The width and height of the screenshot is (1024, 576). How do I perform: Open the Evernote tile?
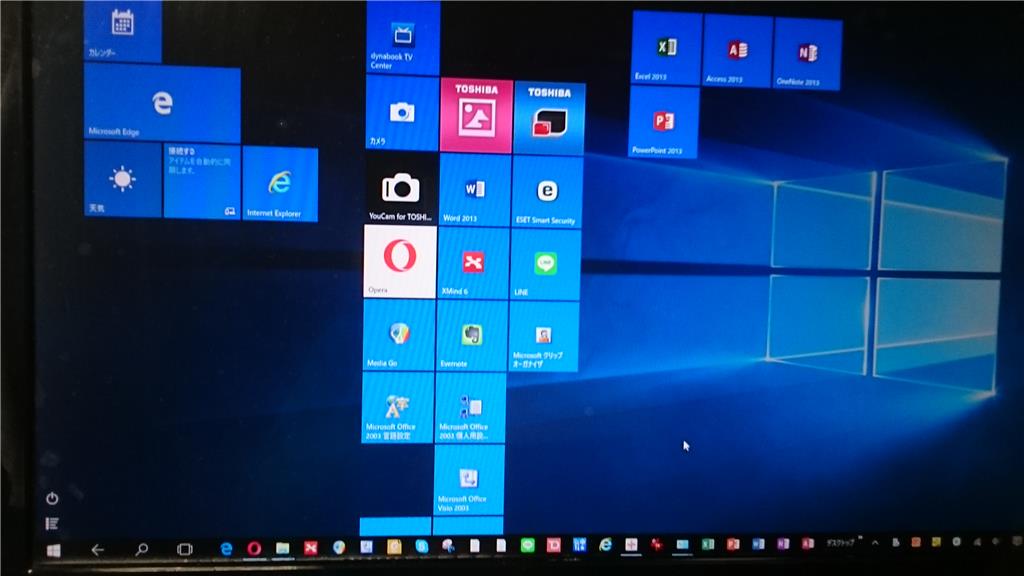[x=472, y=337]
